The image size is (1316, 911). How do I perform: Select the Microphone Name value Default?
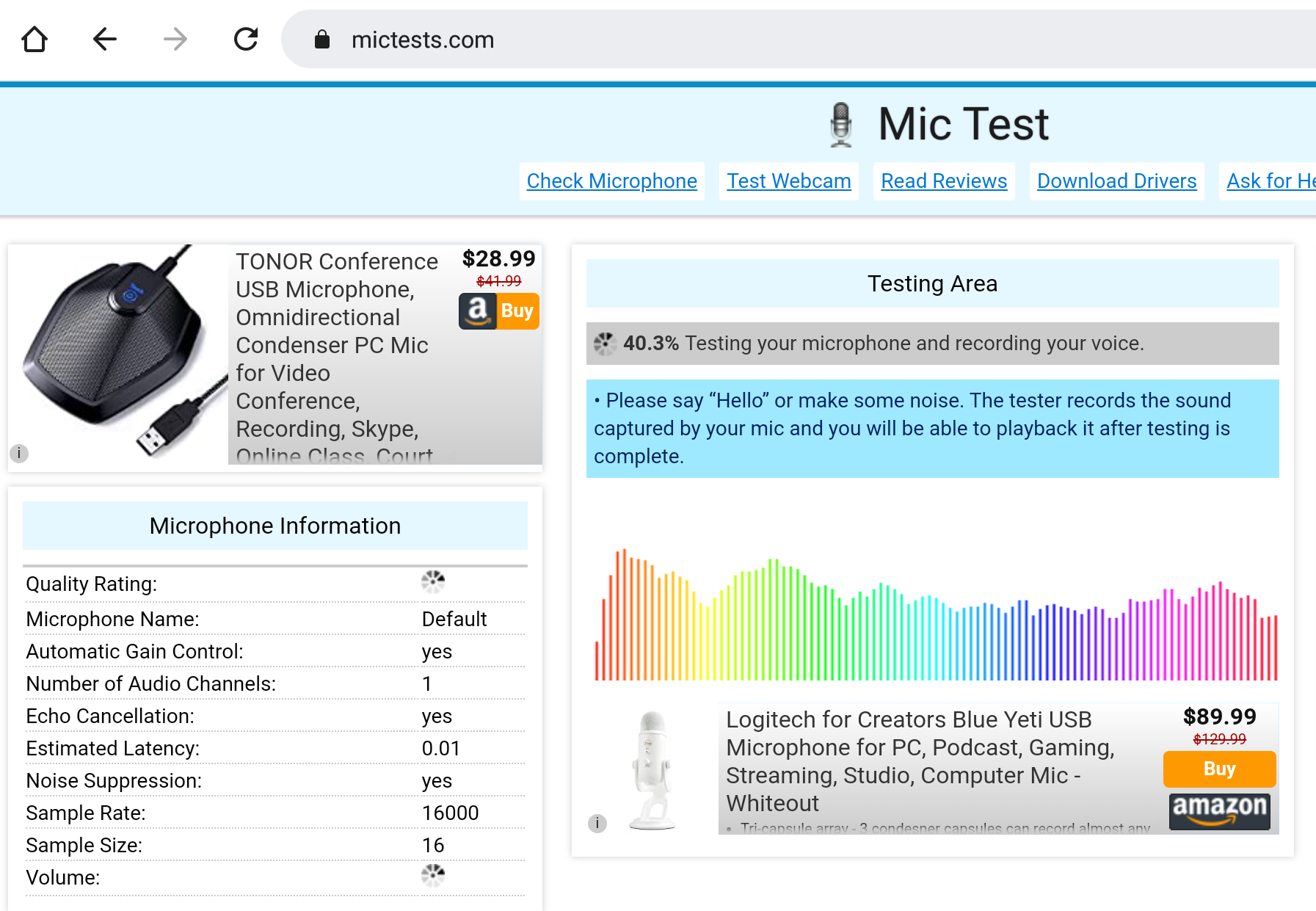coord(454,619)
